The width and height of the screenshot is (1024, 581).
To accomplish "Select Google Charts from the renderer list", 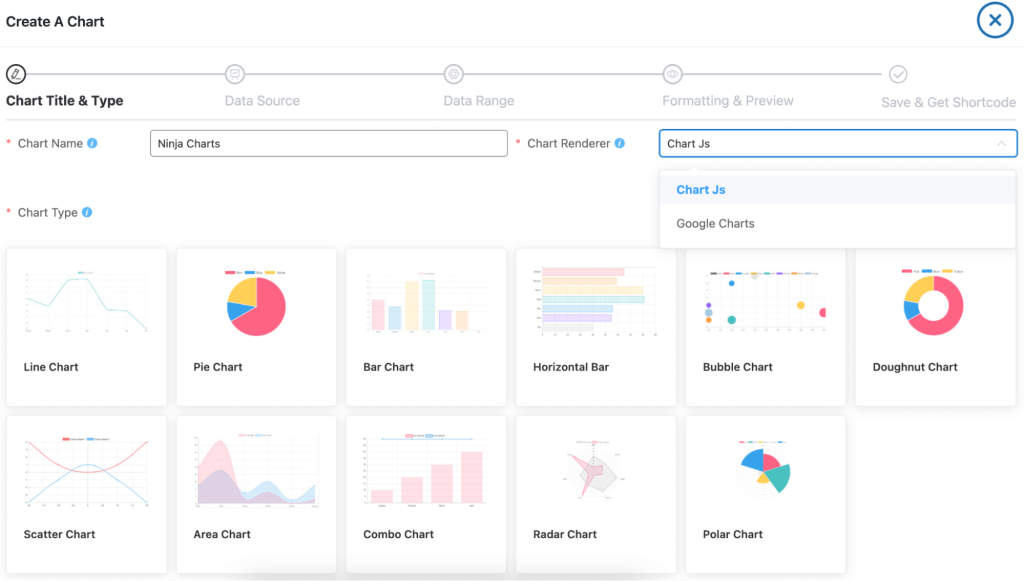I will point(715,224).
